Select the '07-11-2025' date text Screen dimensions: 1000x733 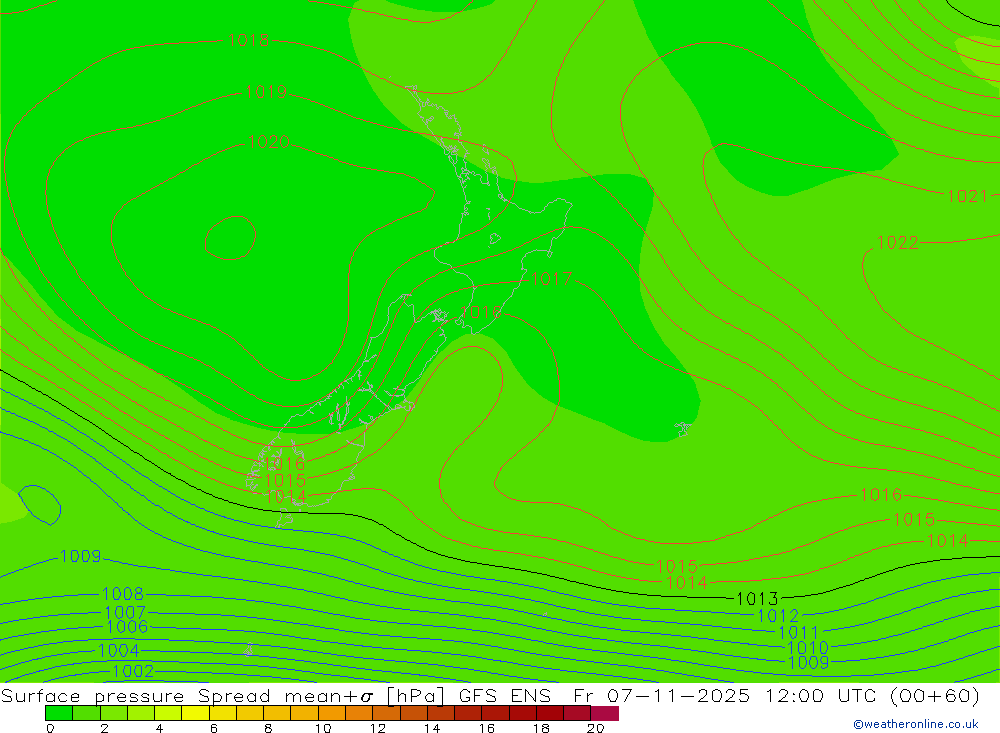pos(678,695)
